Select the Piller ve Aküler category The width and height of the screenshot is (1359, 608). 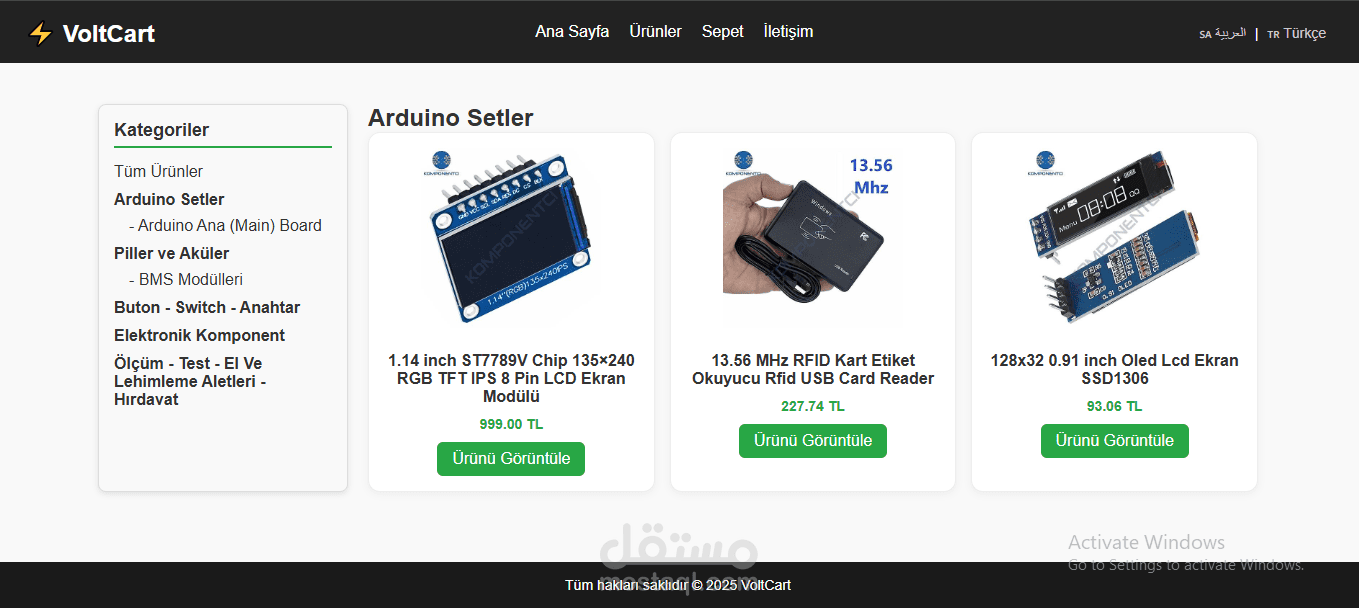pos(171,253)
